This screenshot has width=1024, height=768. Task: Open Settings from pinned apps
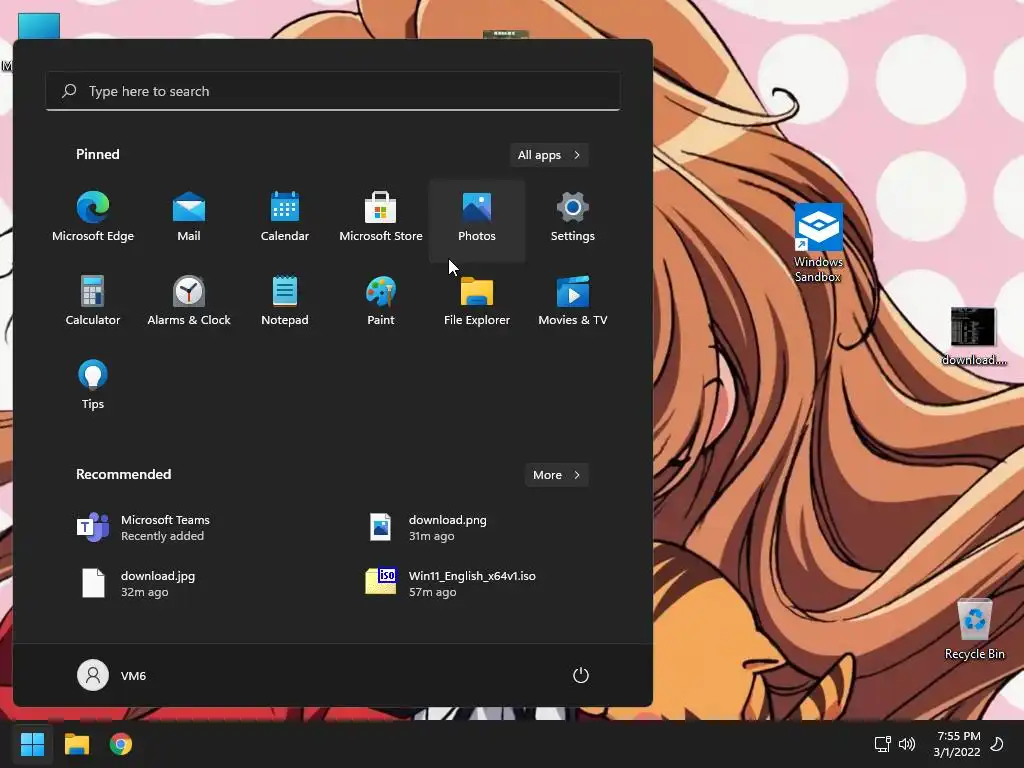pyautogui.click(x=573, y=218)
